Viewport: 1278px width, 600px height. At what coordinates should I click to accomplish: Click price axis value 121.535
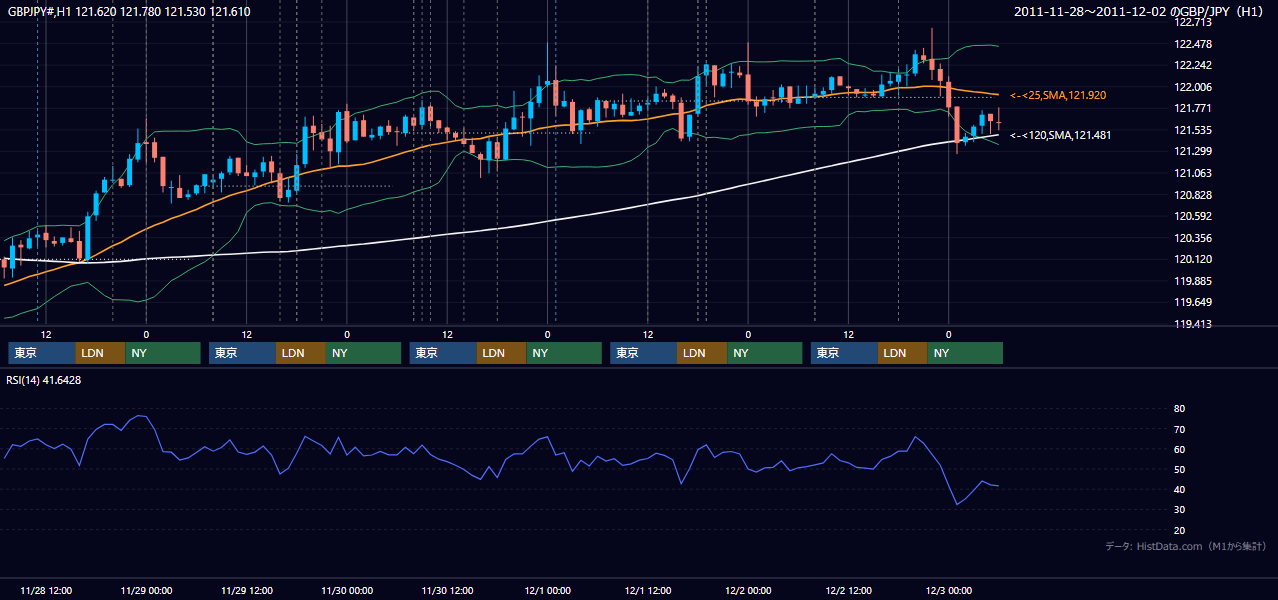coord(1192,130)
